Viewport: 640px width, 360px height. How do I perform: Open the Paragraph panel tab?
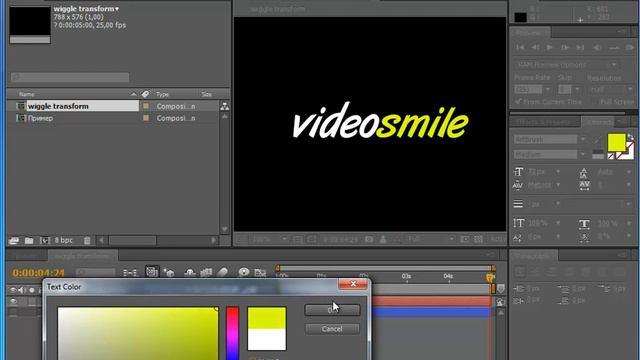533,256
